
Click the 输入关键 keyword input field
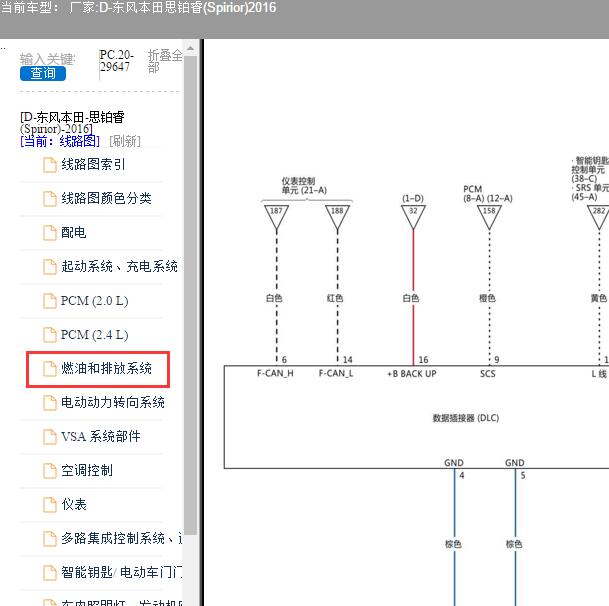pos(47,59)
